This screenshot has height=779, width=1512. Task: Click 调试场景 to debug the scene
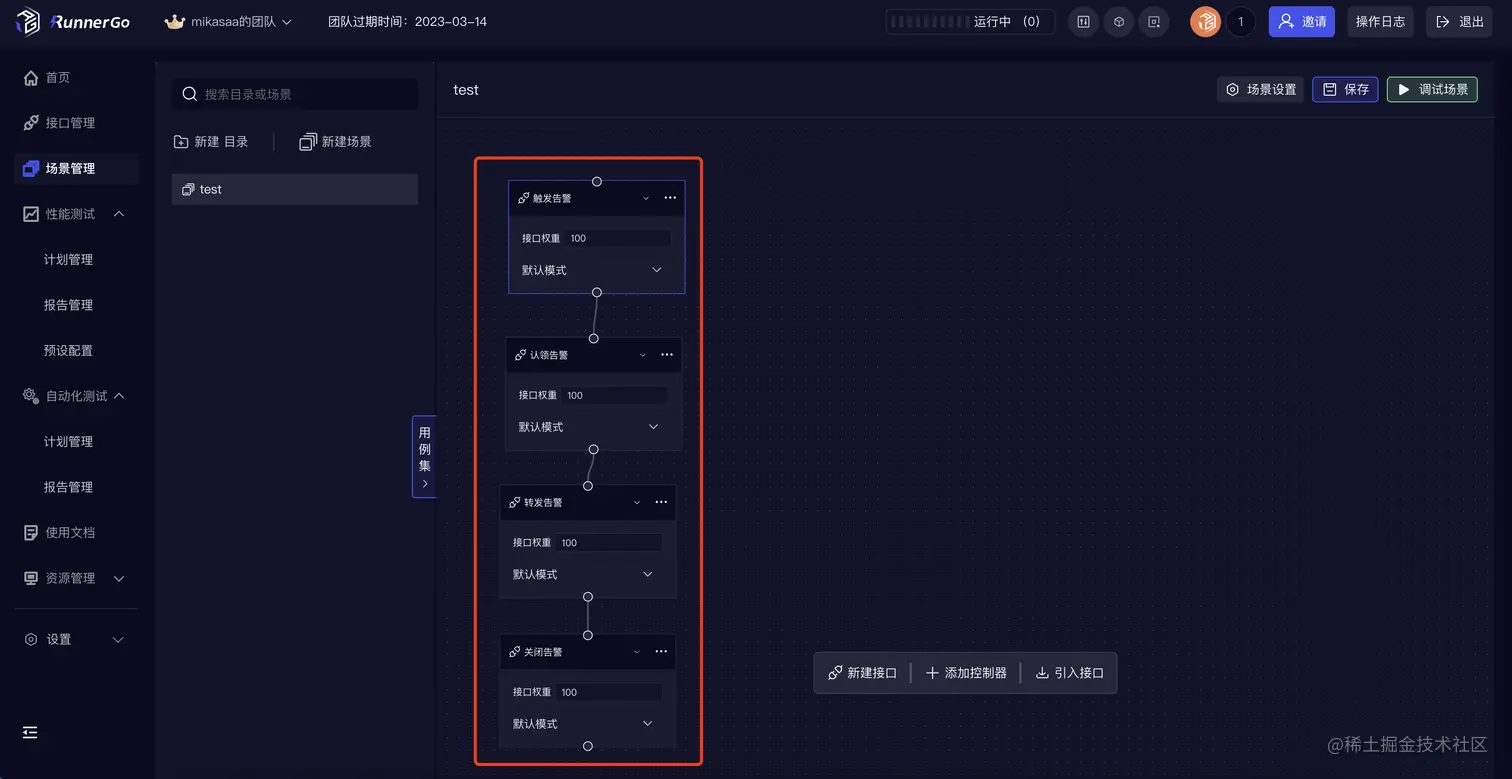click(1432, 89)
